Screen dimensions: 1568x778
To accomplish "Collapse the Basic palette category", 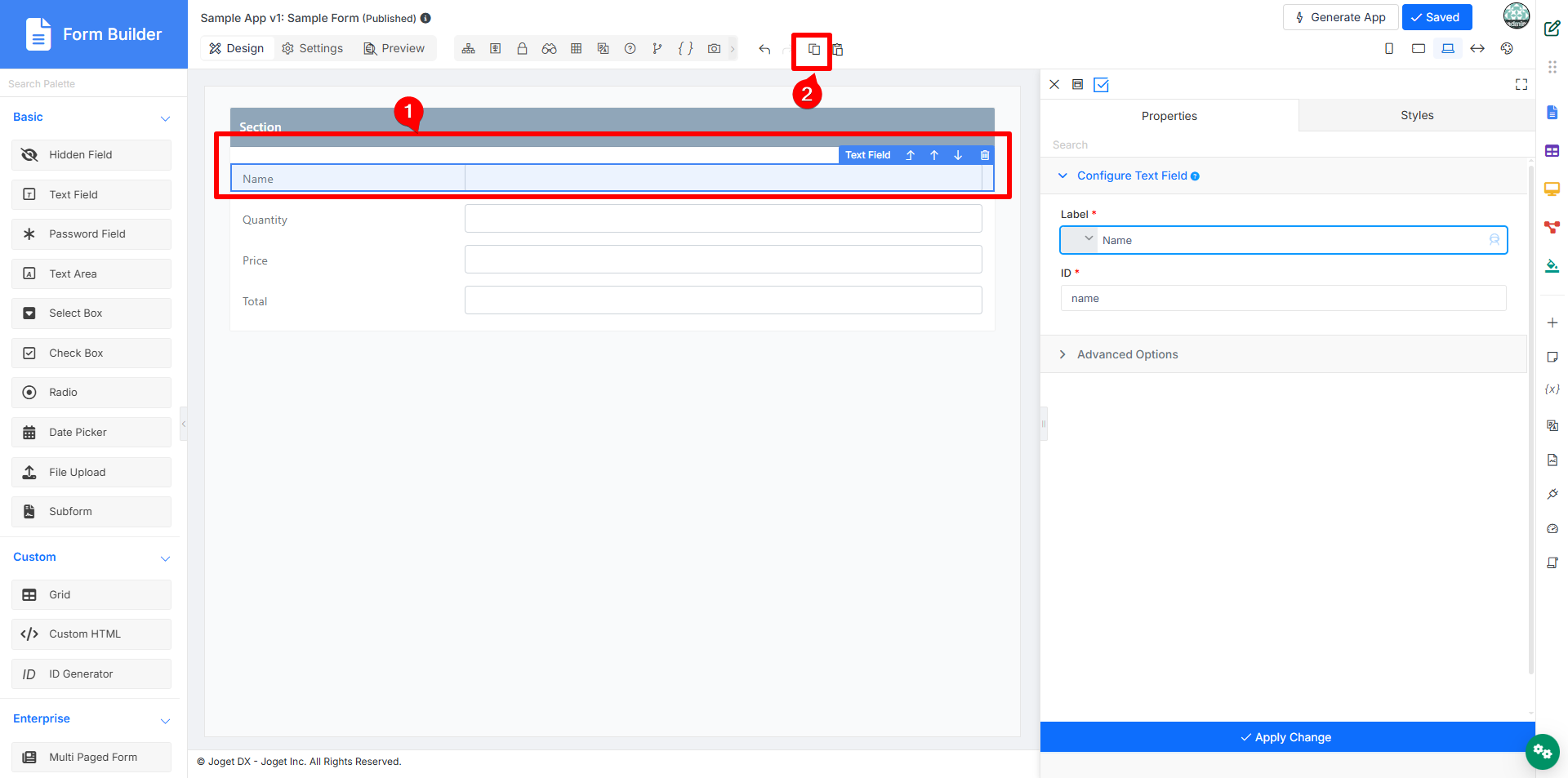I will click(x=165, y=118).
